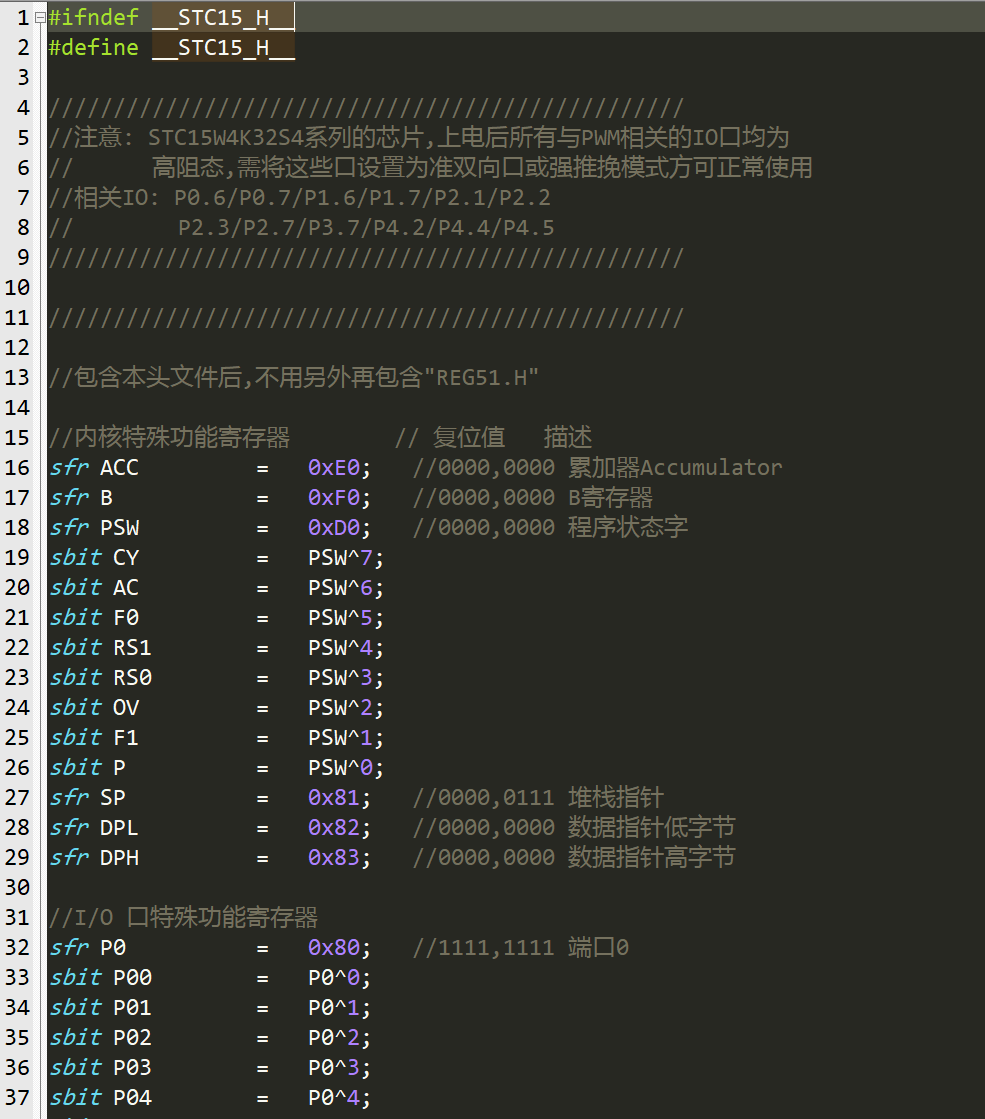This screenshot has width=985, height=1119.
Task: Click the 0x80 address value
Action: [x=334, y=947]
